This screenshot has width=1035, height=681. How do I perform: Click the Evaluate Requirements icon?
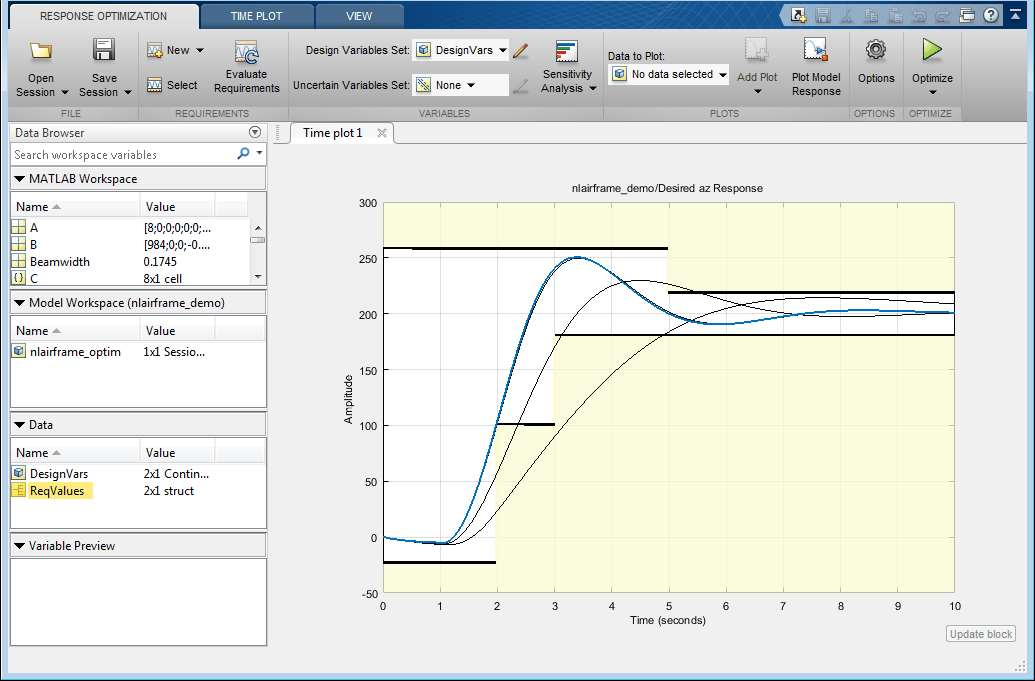pyautogui.click(x=246, y=53)
